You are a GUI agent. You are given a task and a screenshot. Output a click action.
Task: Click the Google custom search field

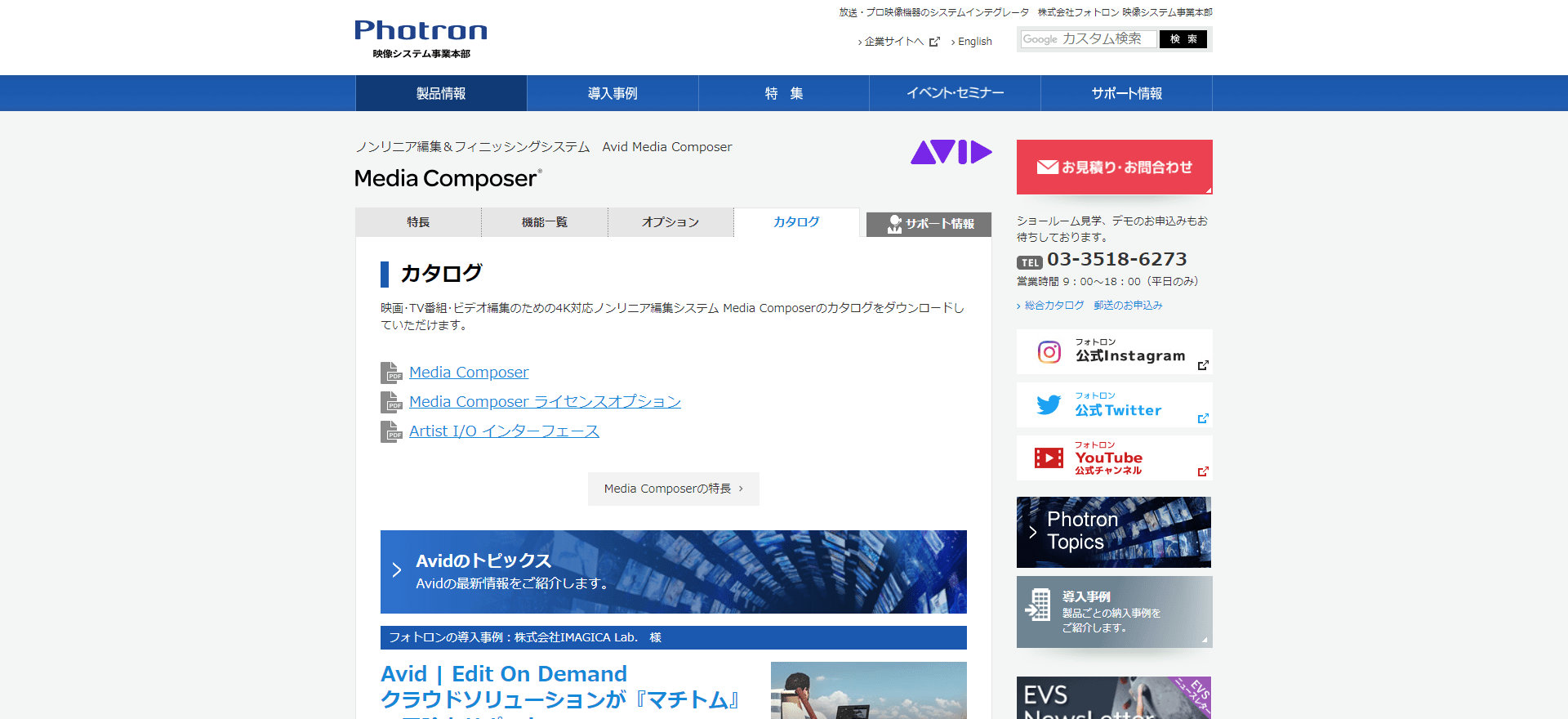point(1089,39)
